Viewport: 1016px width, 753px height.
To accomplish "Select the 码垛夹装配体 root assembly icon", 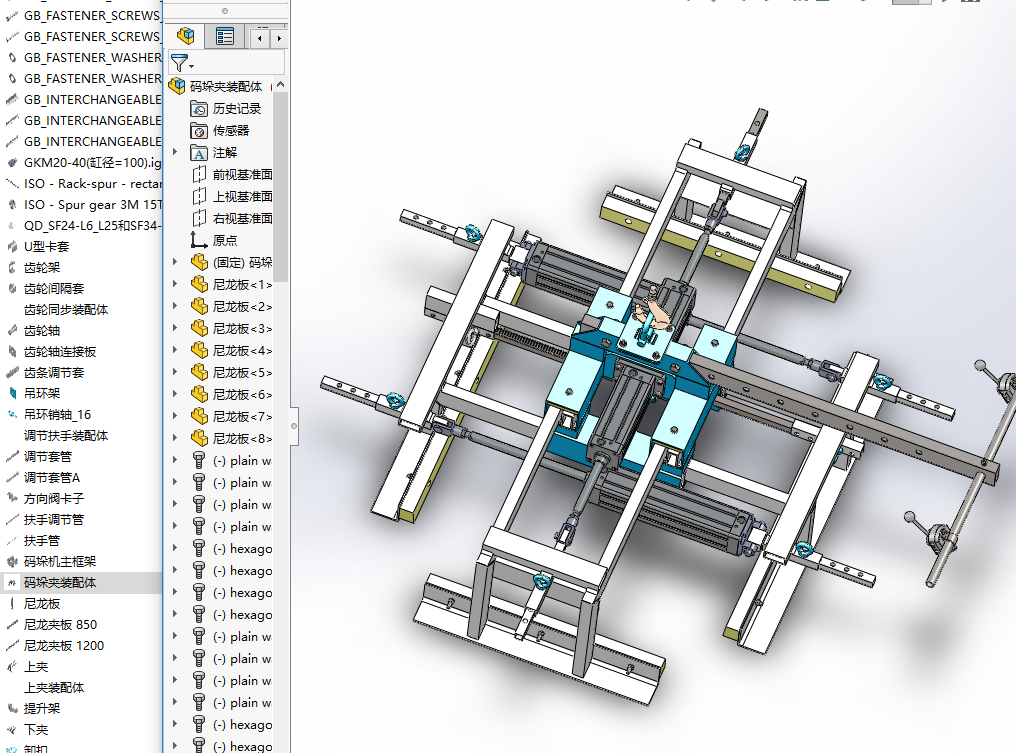I will pyautogui.click(x=177, y=86).
